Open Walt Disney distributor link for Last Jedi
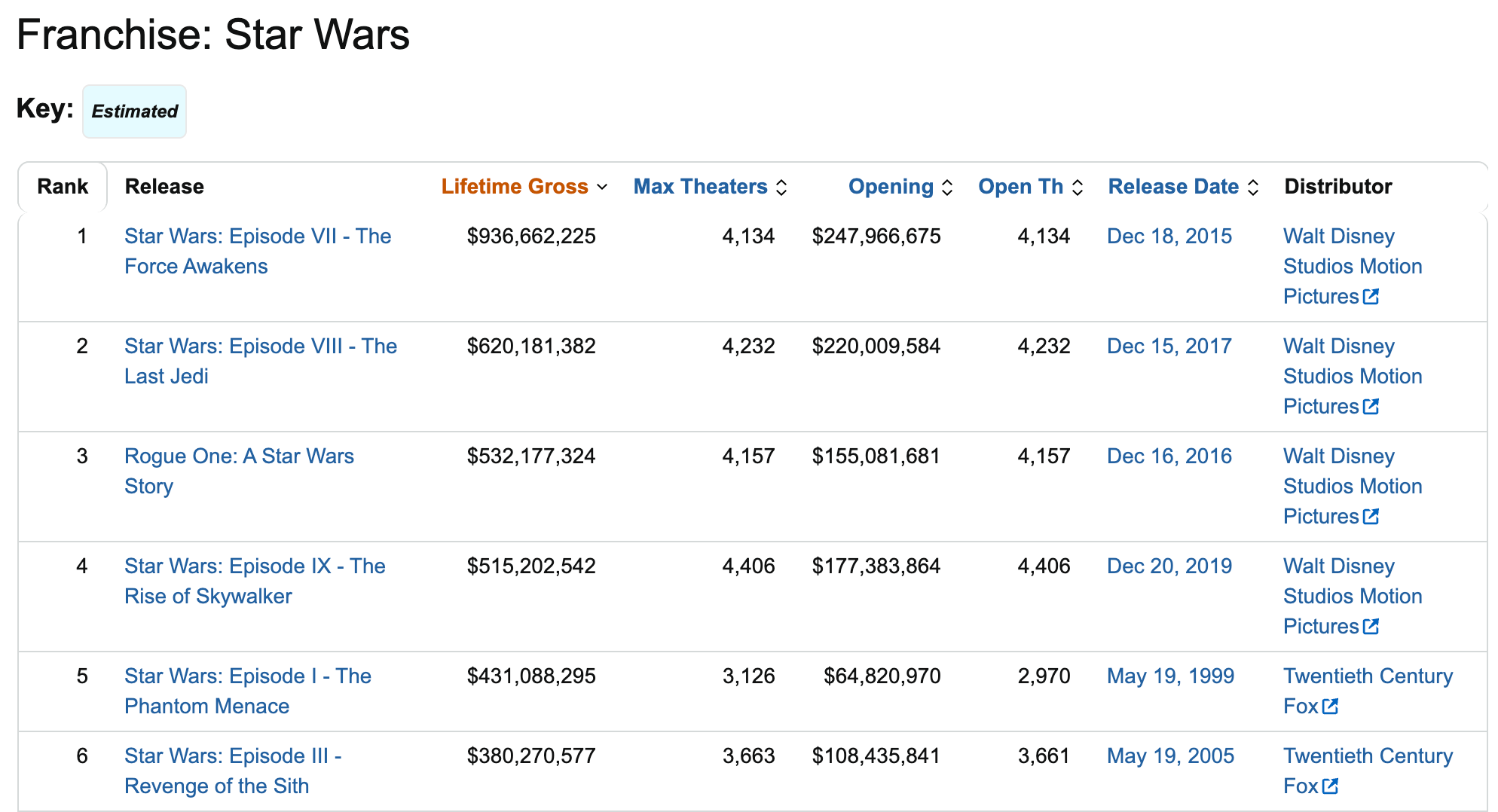 coord(1353,377)
